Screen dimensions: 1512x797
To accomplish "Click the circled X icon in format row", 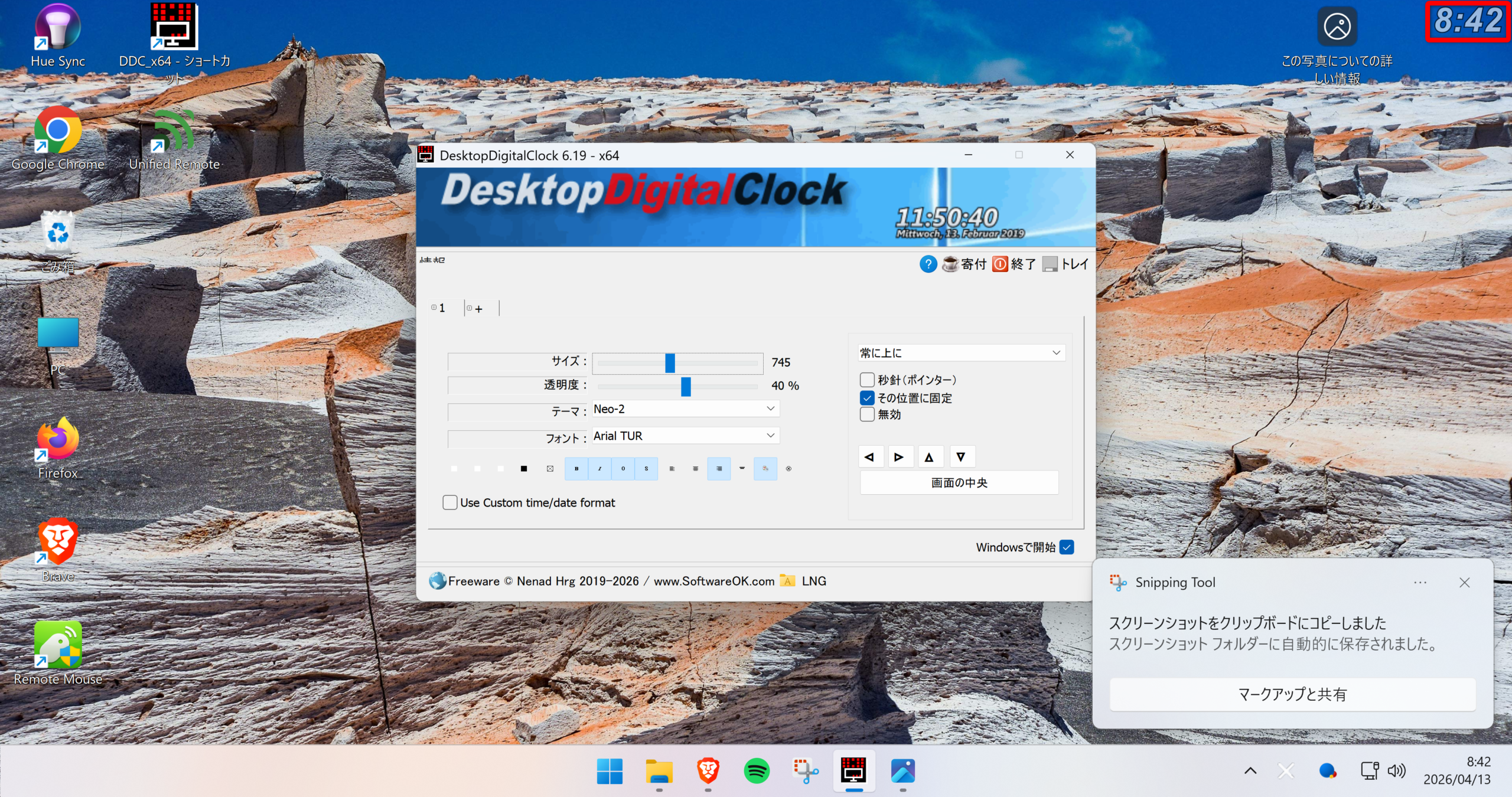I will 788,469.
